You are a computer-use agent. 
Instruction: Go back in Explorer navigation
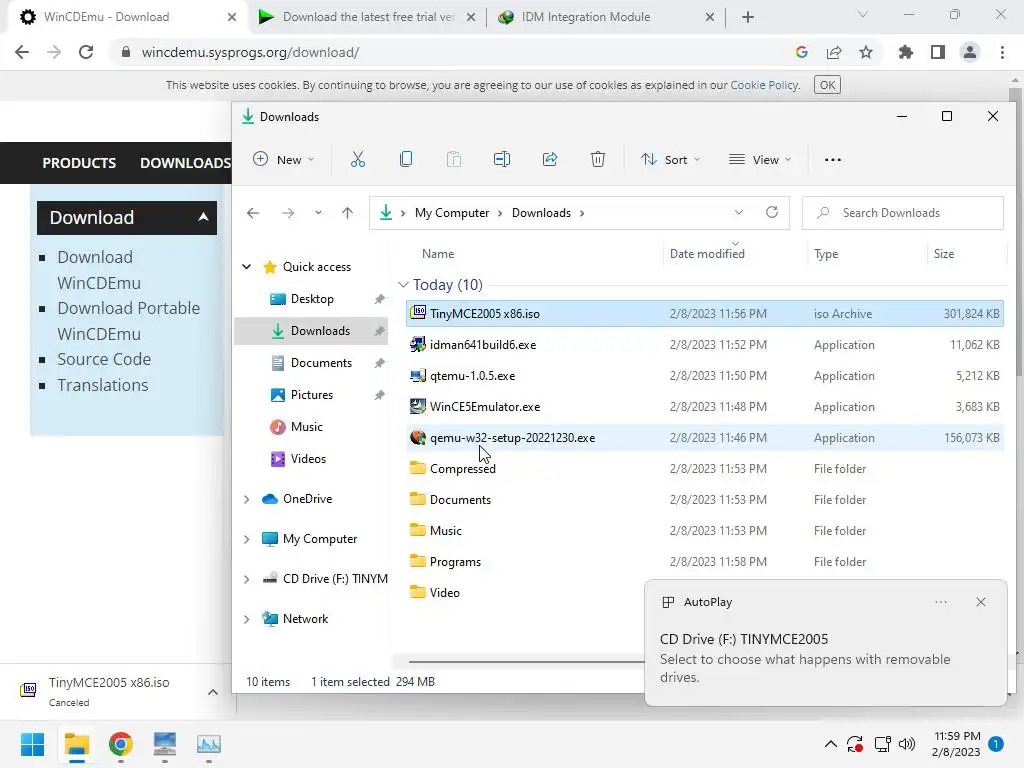253,213
